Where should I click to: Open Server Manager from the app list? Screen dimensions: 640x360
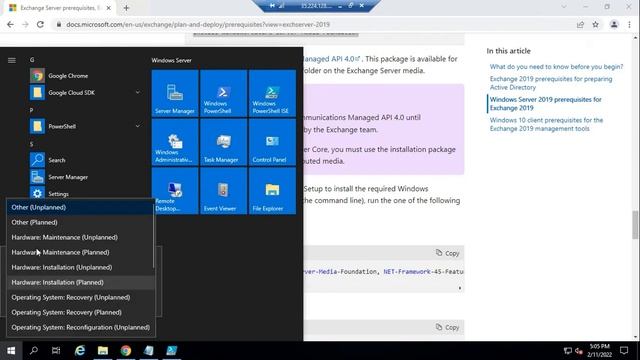tap(86, 177)
